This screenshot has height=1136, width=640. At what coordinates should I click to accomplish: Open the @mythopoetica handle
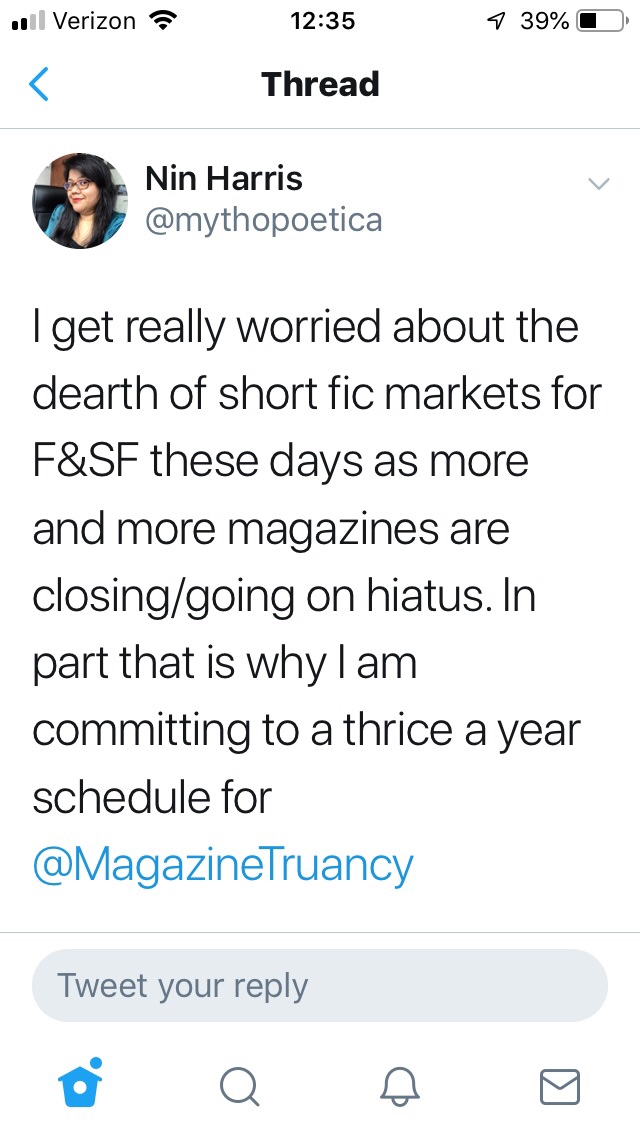point(263,219)
